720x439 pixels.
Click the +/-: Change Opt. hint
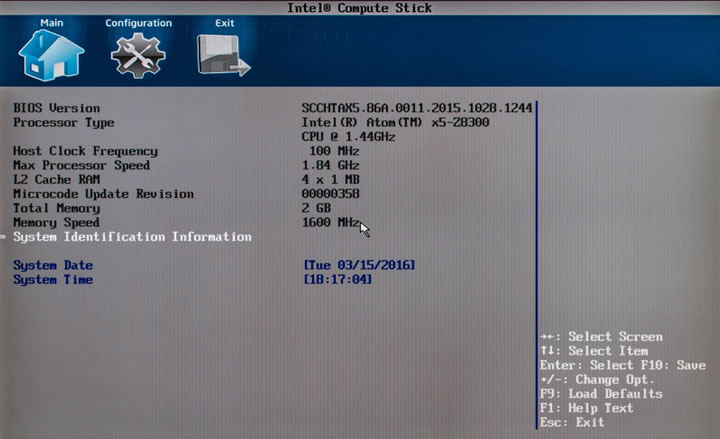(597, 380)
